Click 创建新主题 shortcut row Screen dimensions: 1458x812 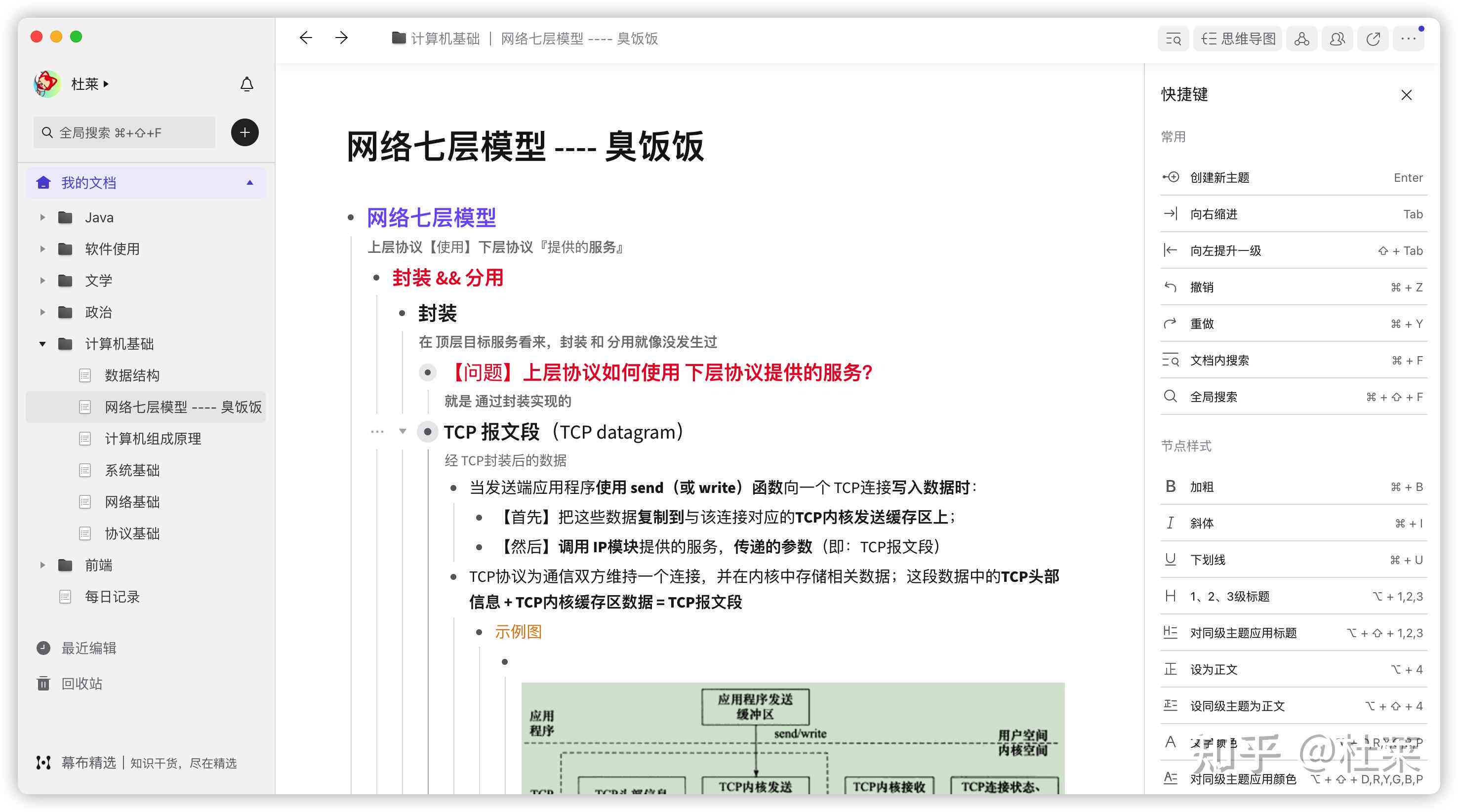click(1294, 178)
